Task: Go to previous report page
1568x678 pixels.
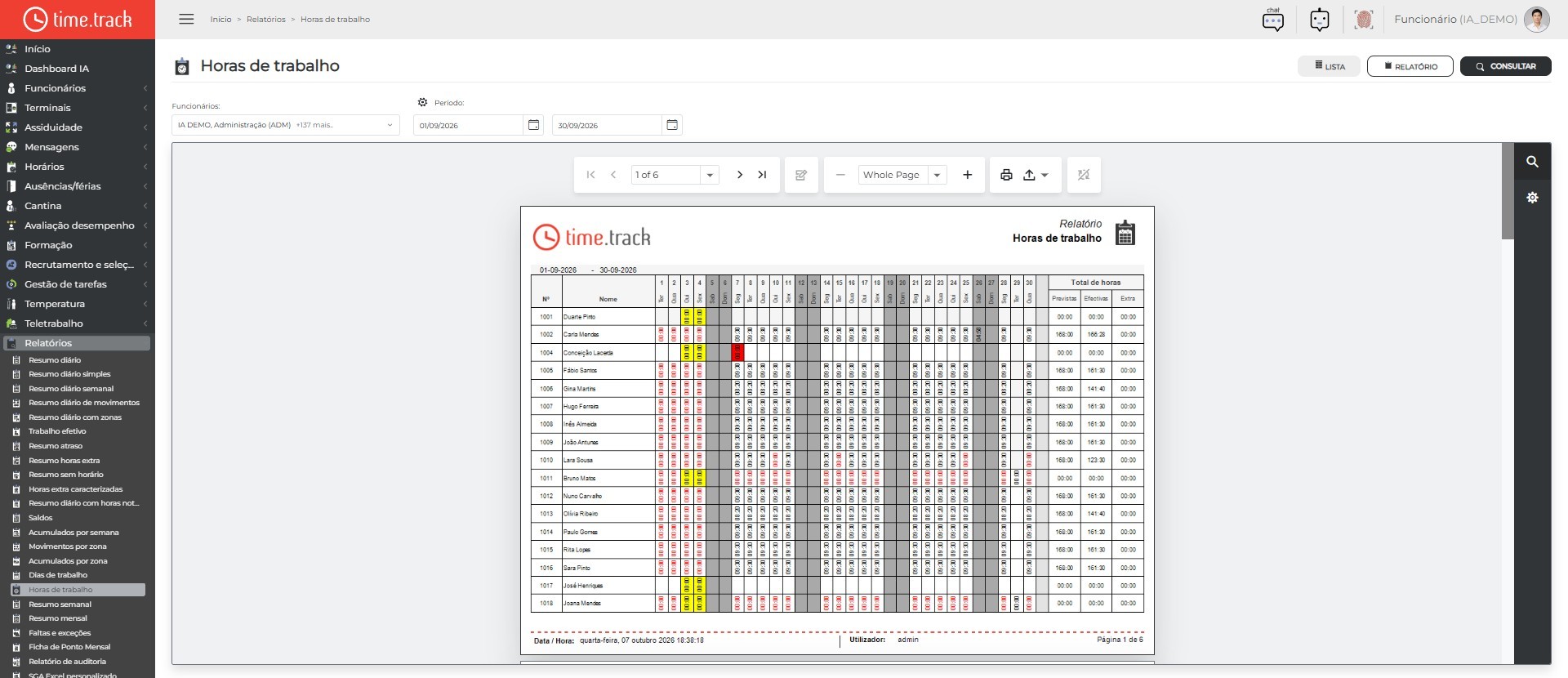Action: (x=613, y=175)
